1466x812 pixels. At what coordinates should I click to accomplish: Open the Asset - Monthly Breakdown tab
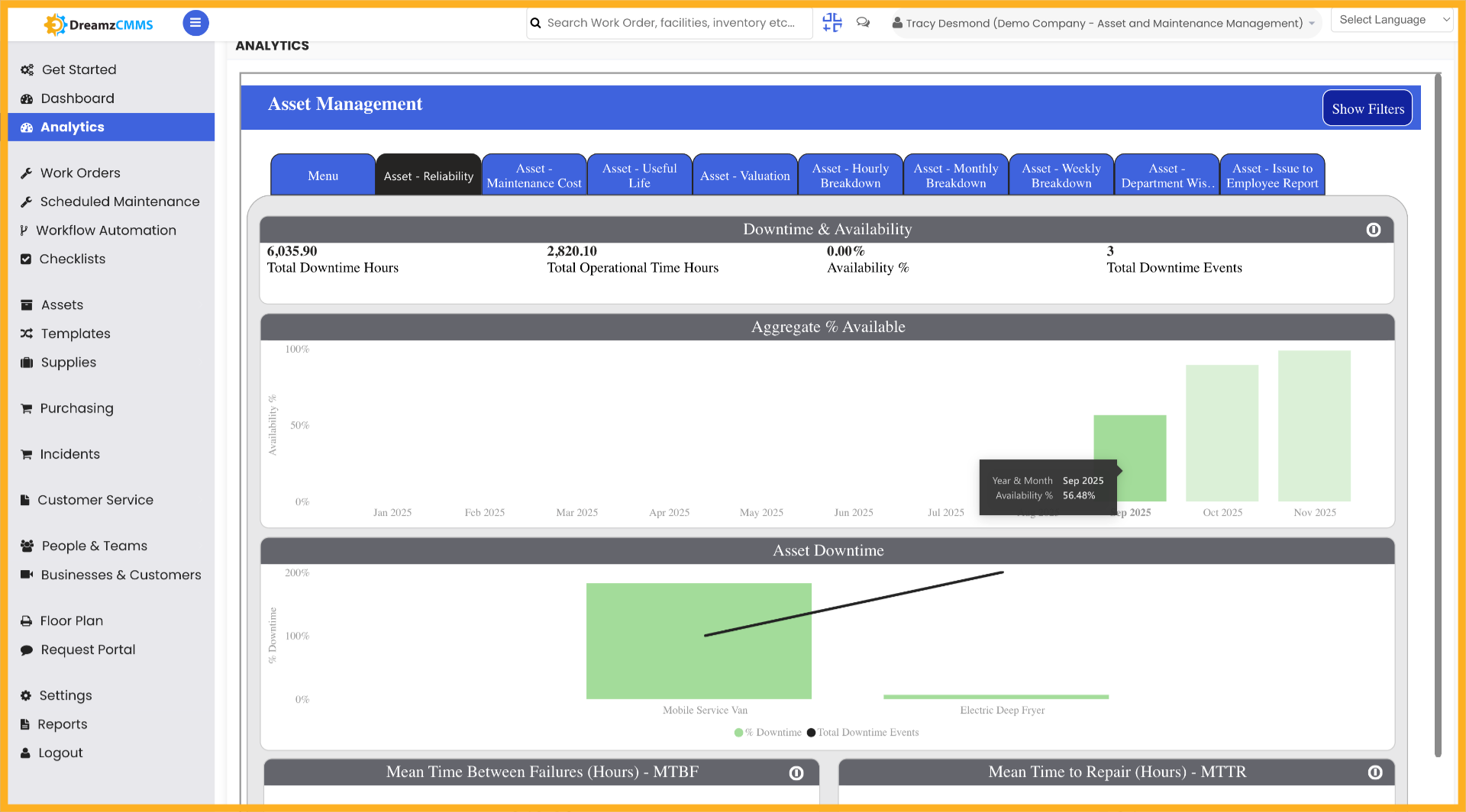coord(955,174)
